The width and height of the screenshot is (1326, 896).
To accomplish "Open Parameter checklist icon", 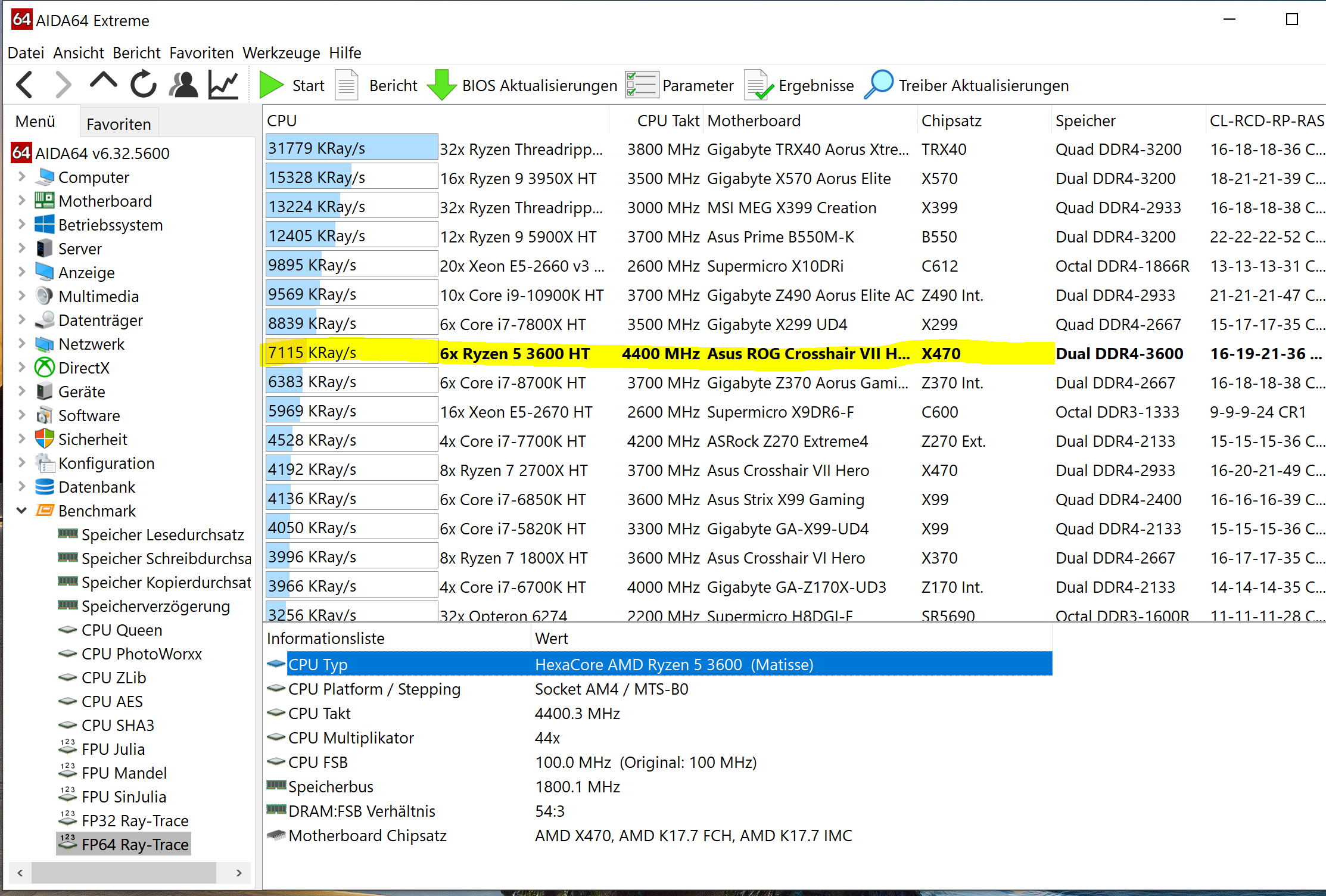I will pyautogui.click(x=642, y=85).
